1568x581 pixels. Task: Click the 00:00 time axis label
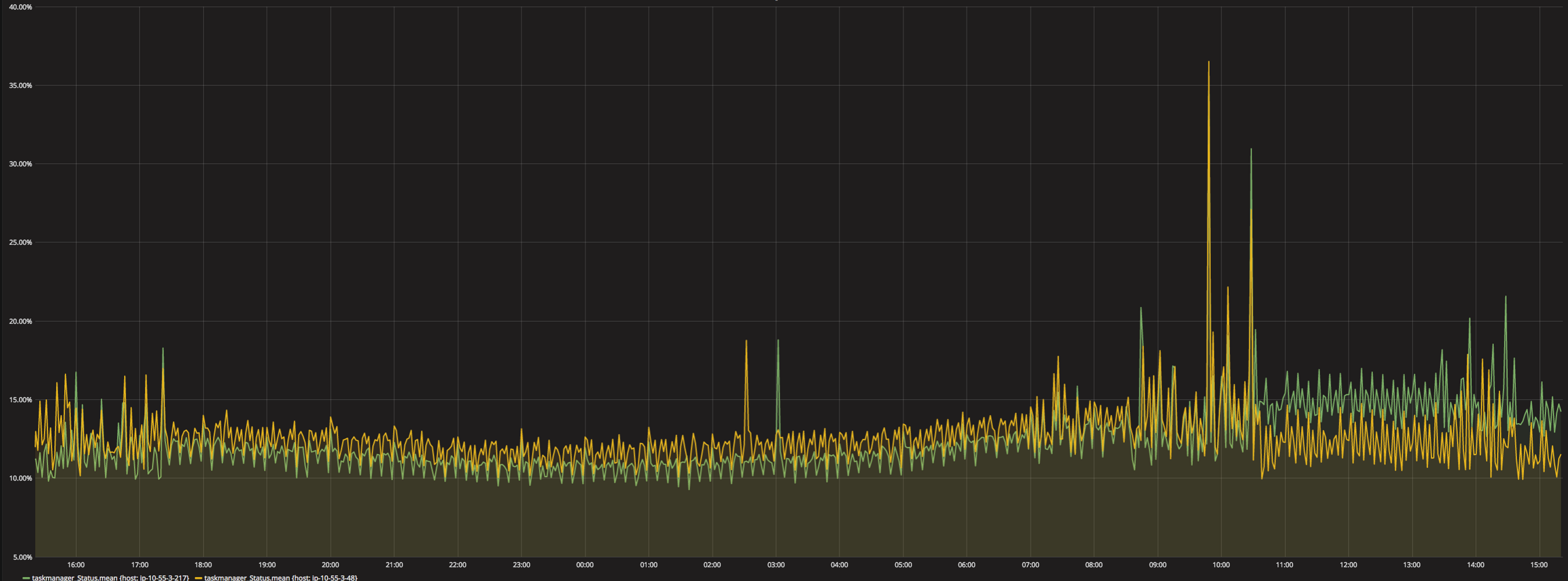click(584, 565)
